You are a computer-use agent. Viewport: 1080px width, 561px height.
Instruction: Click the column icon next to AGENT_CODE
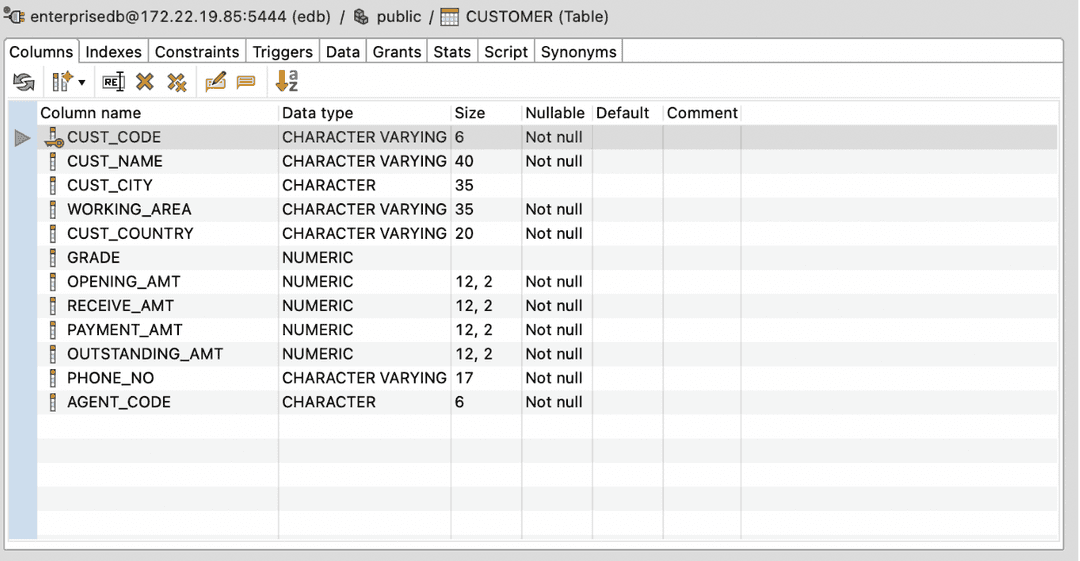point(53,402)
